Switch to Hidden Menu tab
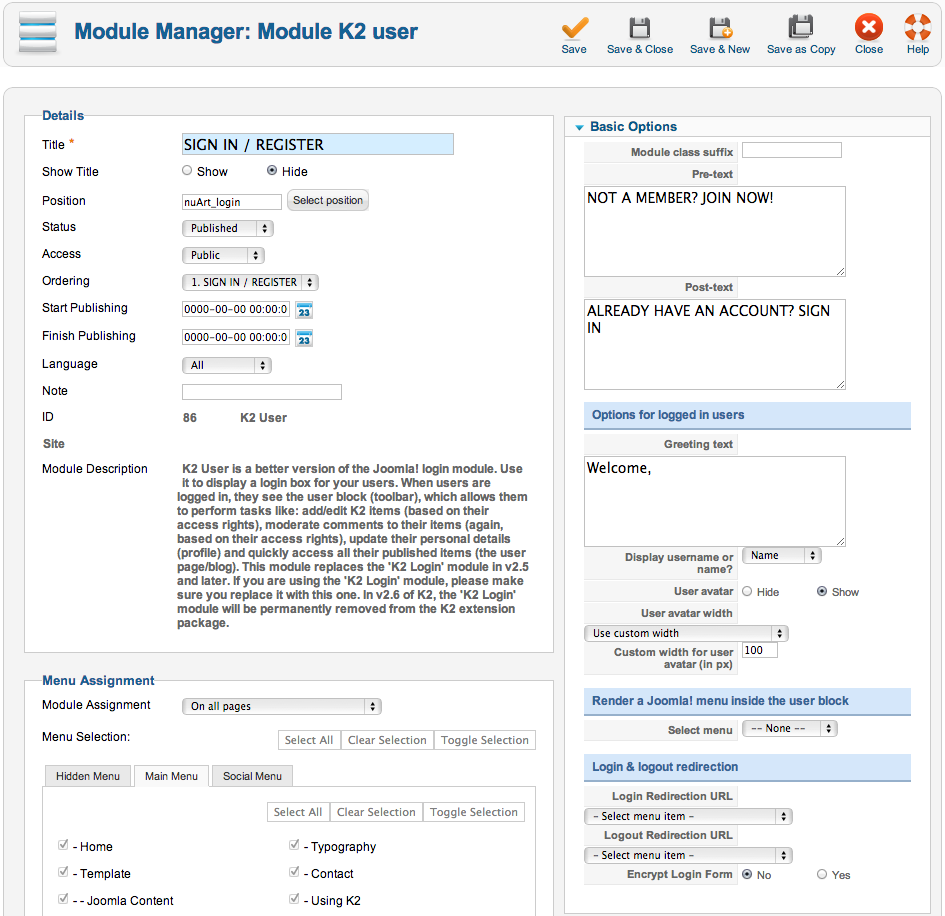Image resolution: width=945 pixels, height=916 pixels. 88,776
